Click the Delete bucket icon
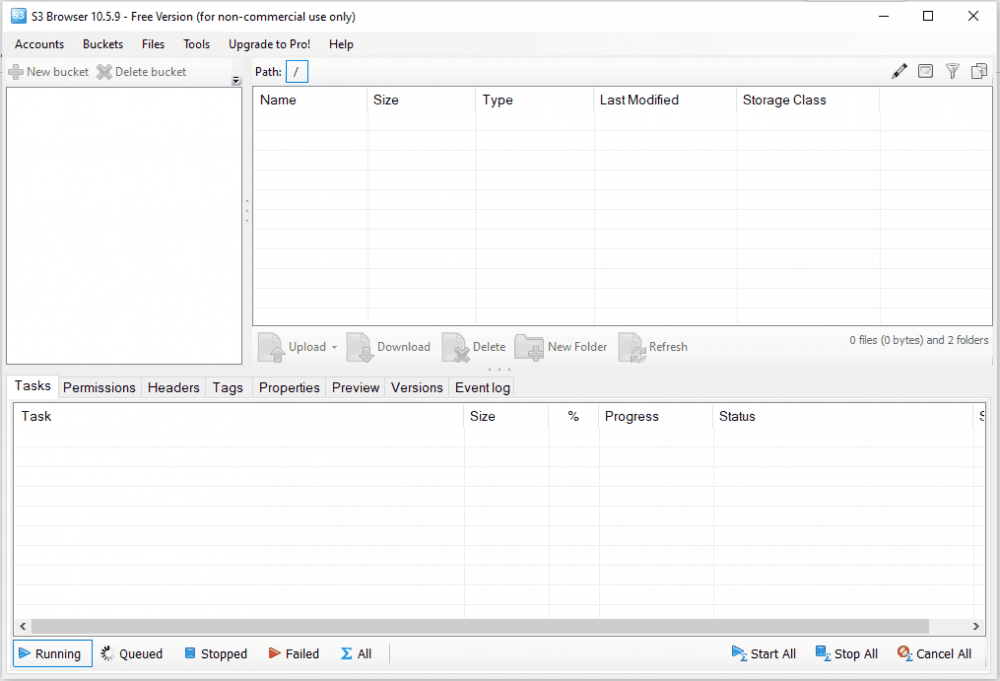The height and width of the screenshot is (681, 1000). [x=104, y=71]
